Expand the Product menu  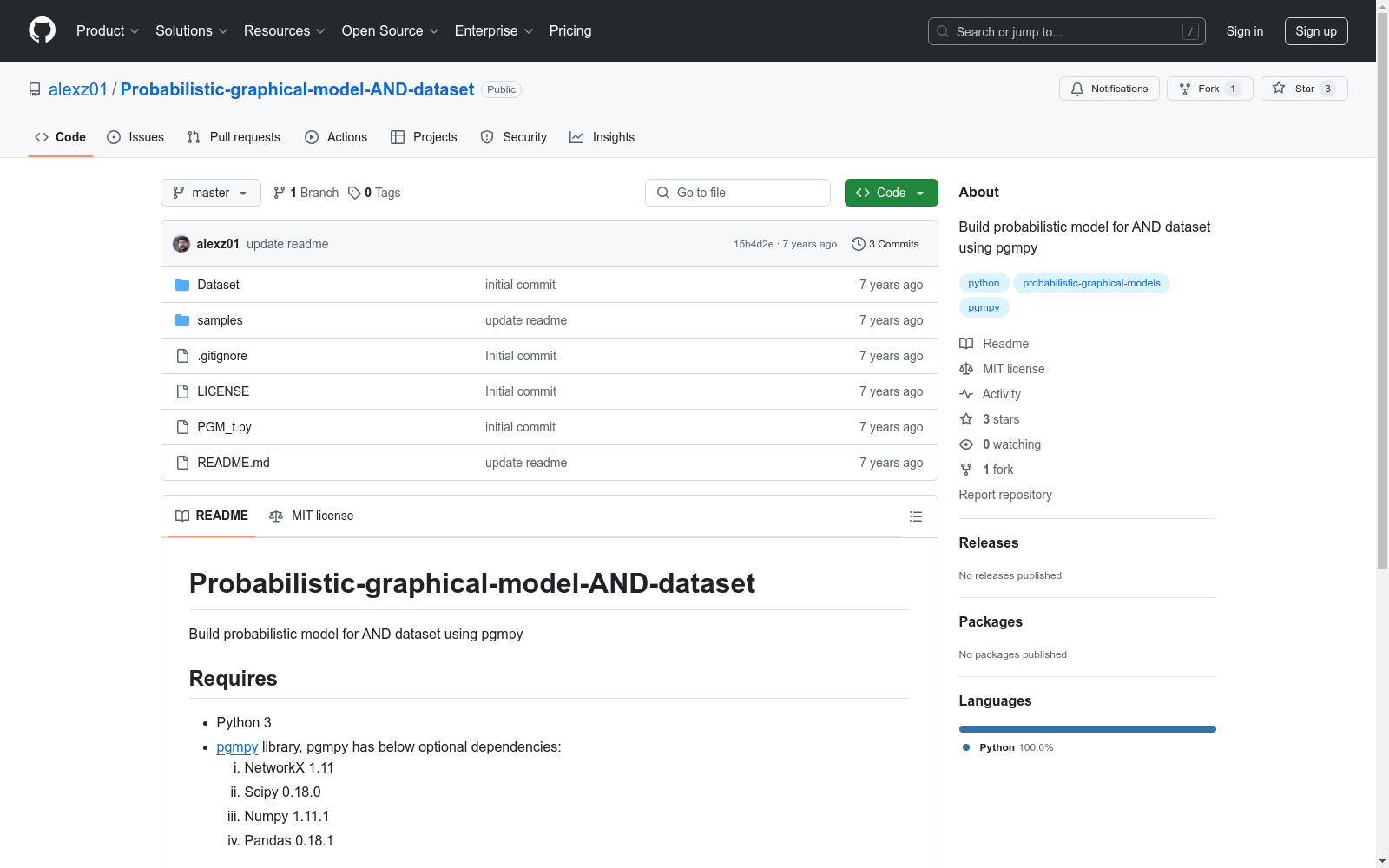[108, 30]
